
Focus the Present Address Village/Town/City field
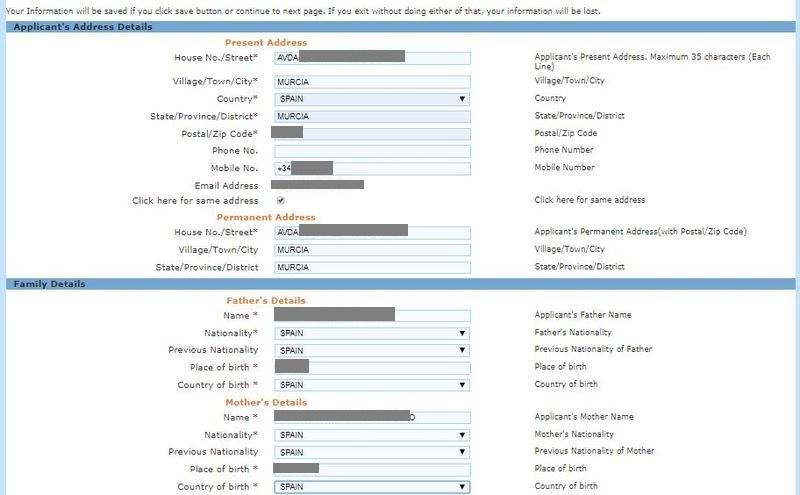tap(372, 82)
